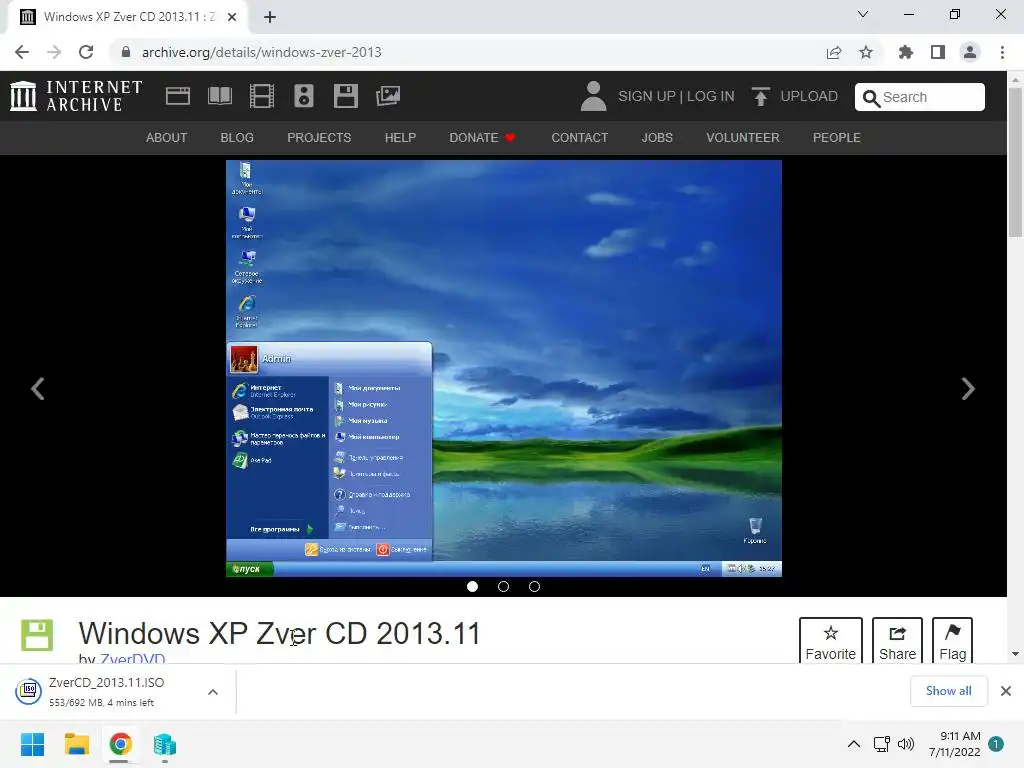Screen dimensions: 1024x768
Task: Open the ZverDVD author link
Action: tap(133, 658)
